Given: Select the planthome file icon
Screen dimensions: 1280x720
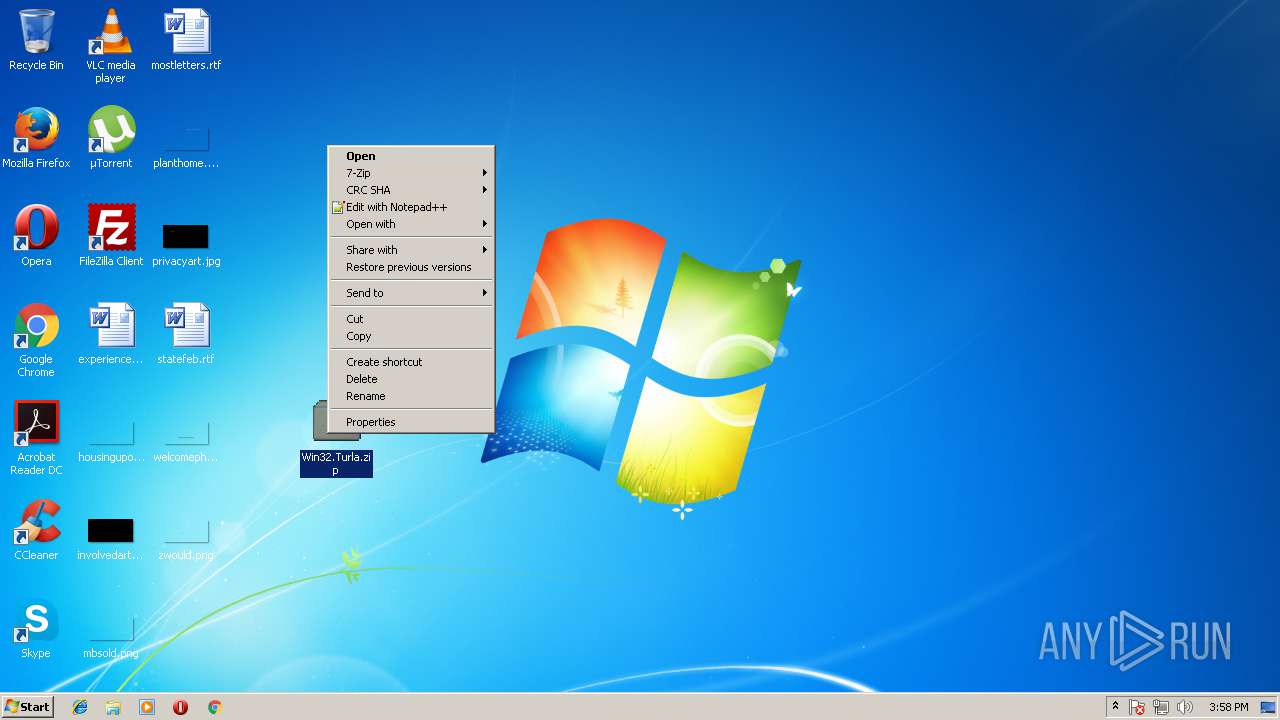Looking at the screenshot, I should [x=186, y=148].
